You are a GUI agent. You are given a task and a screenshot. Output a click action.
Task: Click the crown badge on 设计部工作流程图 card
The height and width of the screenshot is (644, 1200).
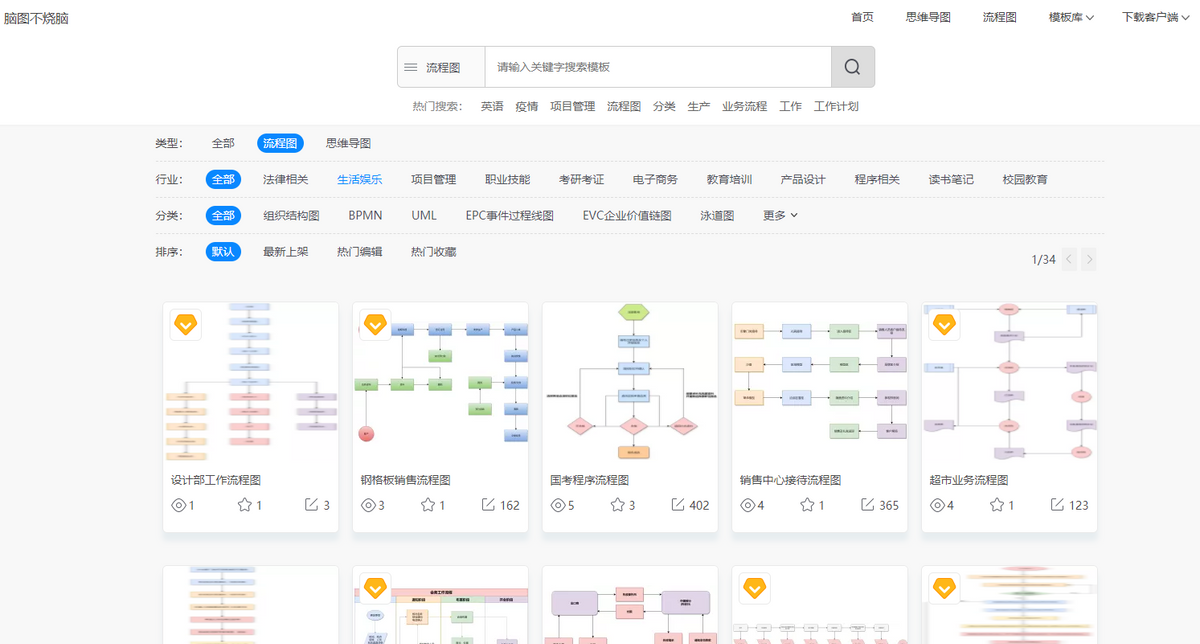click(x=185, y=324)
